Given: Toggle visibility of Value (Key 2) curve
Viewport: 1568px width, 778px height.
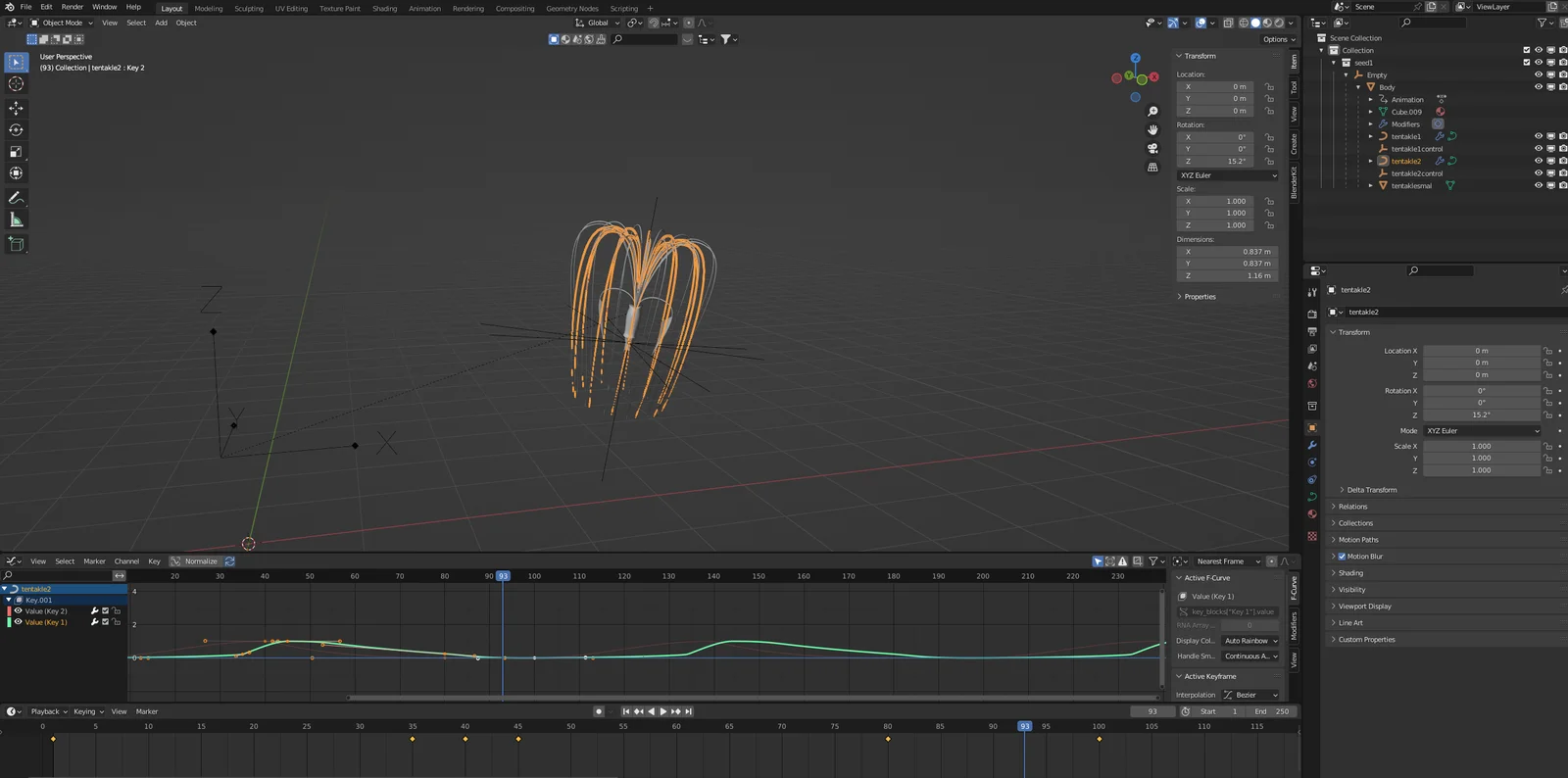Looking at the screenshot, I should tap(18, 610).
